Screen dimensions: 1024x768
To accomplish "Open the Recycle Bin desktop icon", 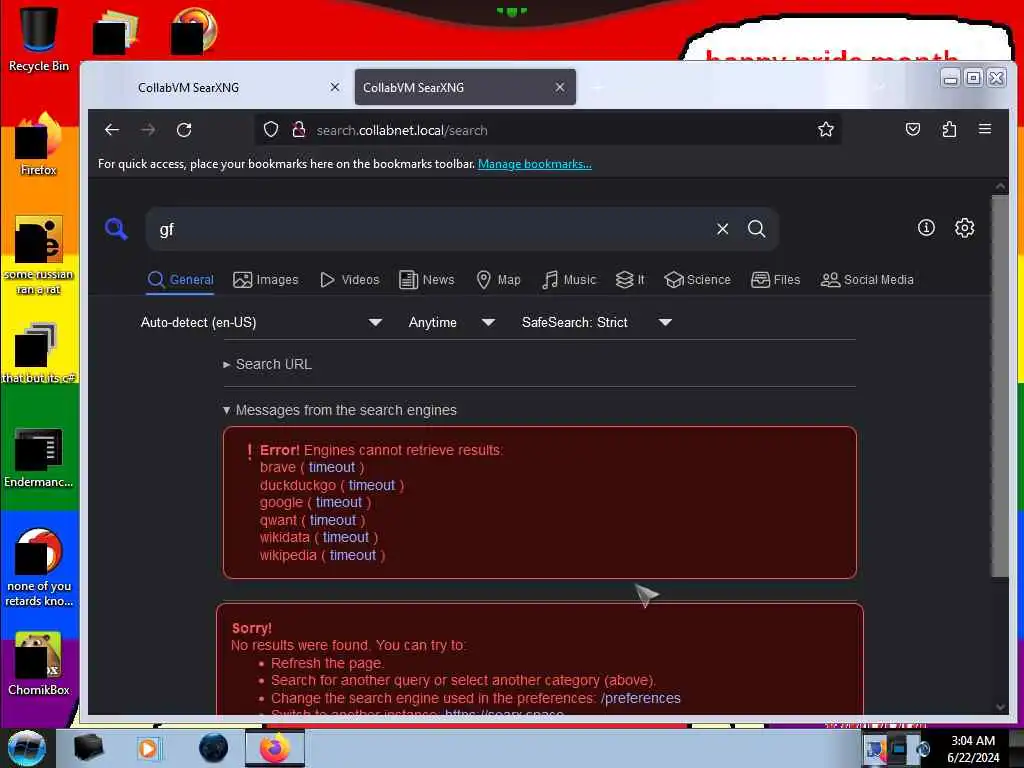I will tap(39, 39).
